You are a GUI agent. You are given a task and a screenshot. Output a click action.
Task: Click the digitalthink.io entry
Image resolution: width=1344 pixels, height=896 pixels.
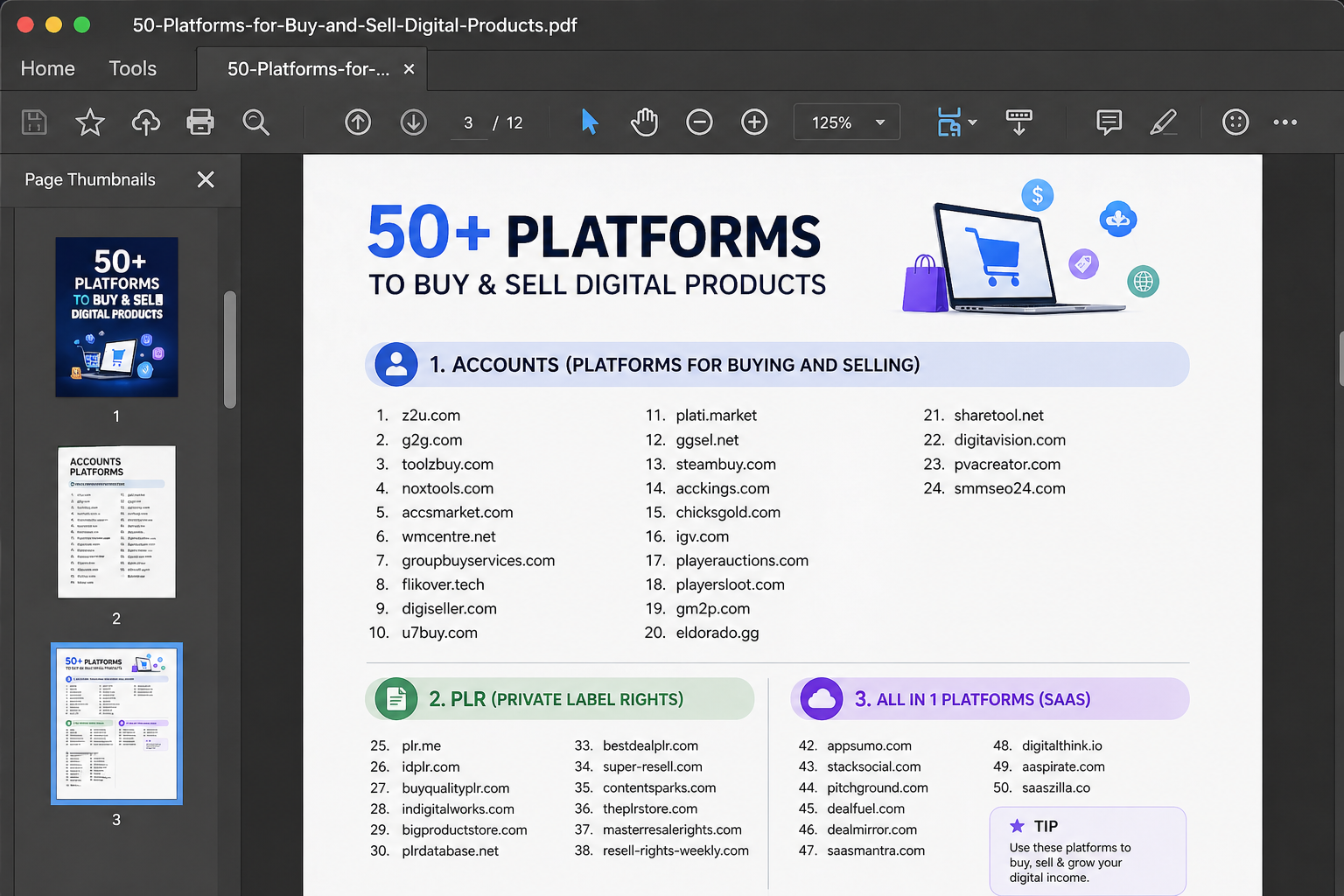coord(1061,746)
